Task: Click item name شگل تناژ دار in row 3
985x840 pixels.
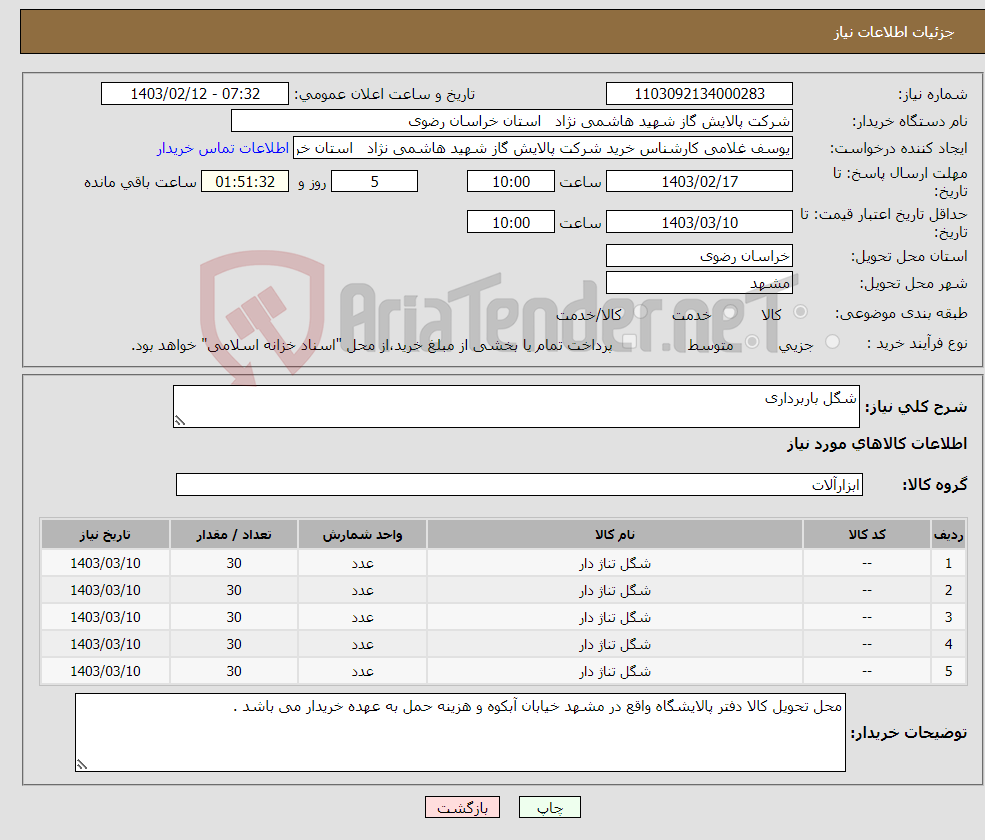Action: pyautogui.click(x=615, y=618)
